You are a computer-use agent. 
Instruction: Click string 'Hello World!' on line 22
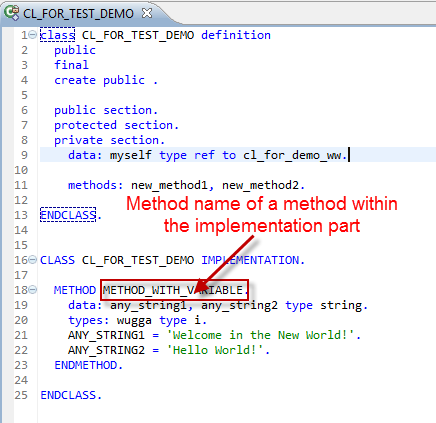215,350
